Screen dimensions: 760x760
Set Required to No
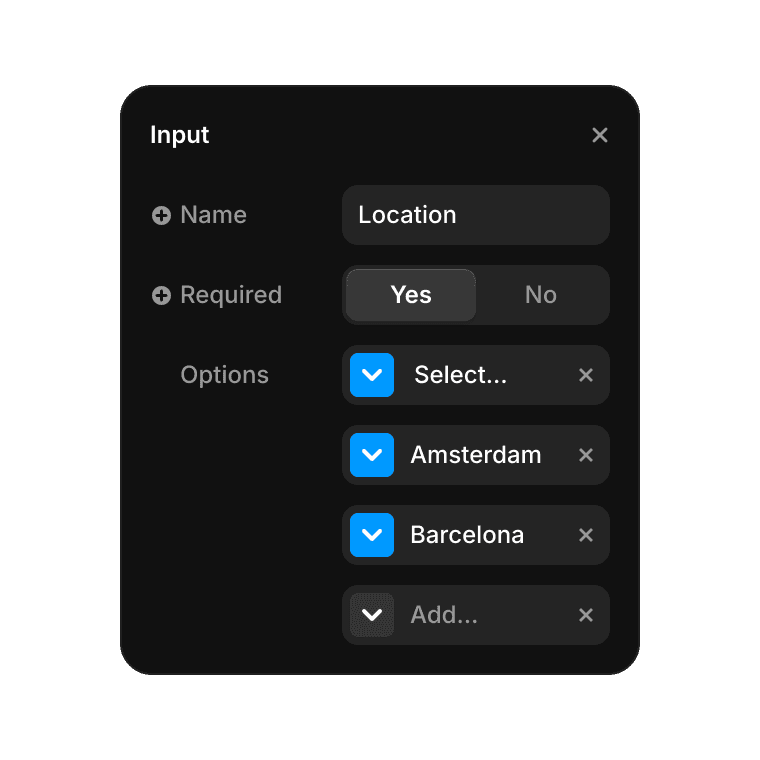tap(540, 295)
